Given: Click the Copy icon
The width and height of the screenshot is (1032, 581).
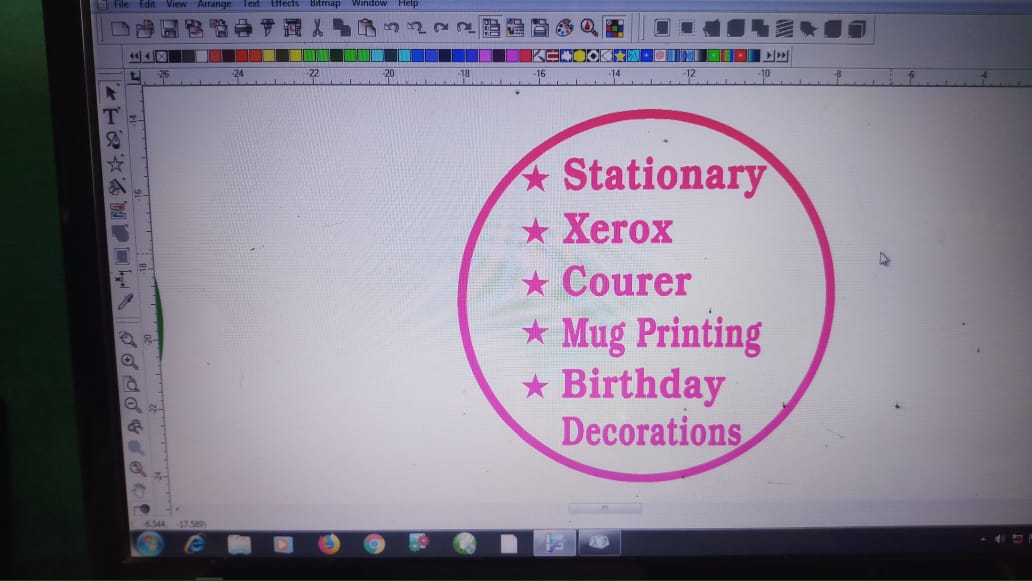Looking at the screenshot, I should point(341,28).
